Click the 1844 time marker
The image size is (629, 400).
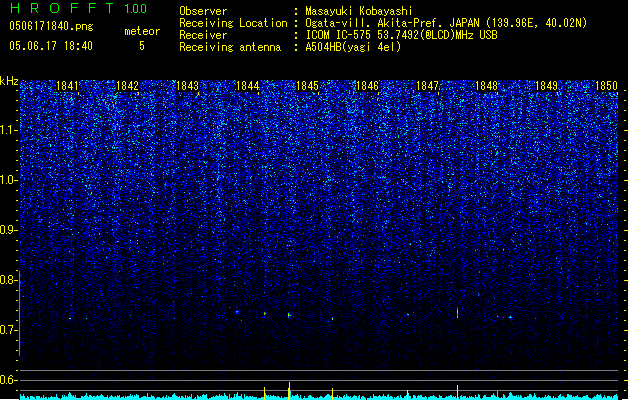[248, 86]
